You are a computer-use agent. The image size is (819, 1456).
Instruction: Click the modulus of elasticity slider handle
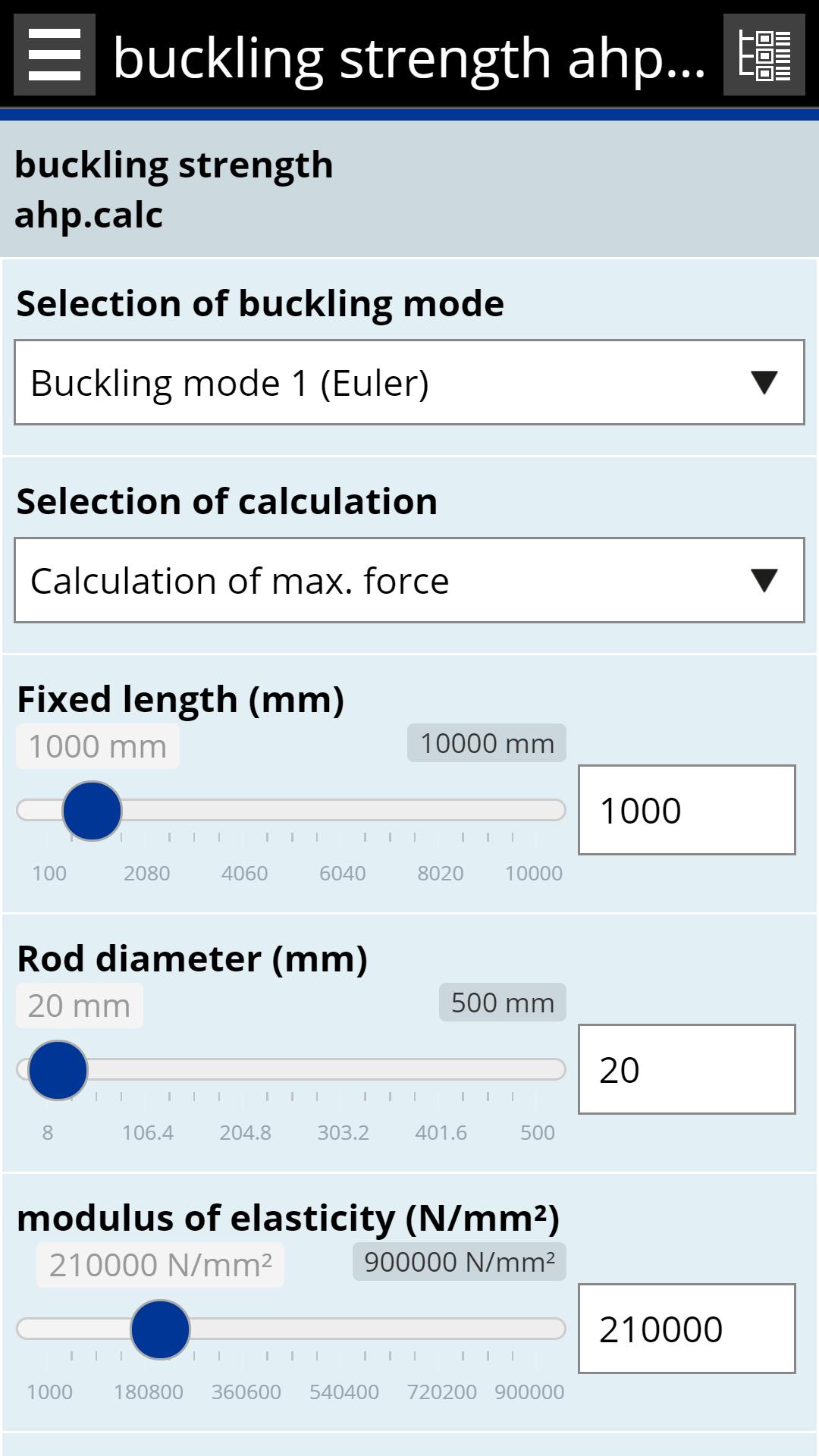tap(160, 1329)
